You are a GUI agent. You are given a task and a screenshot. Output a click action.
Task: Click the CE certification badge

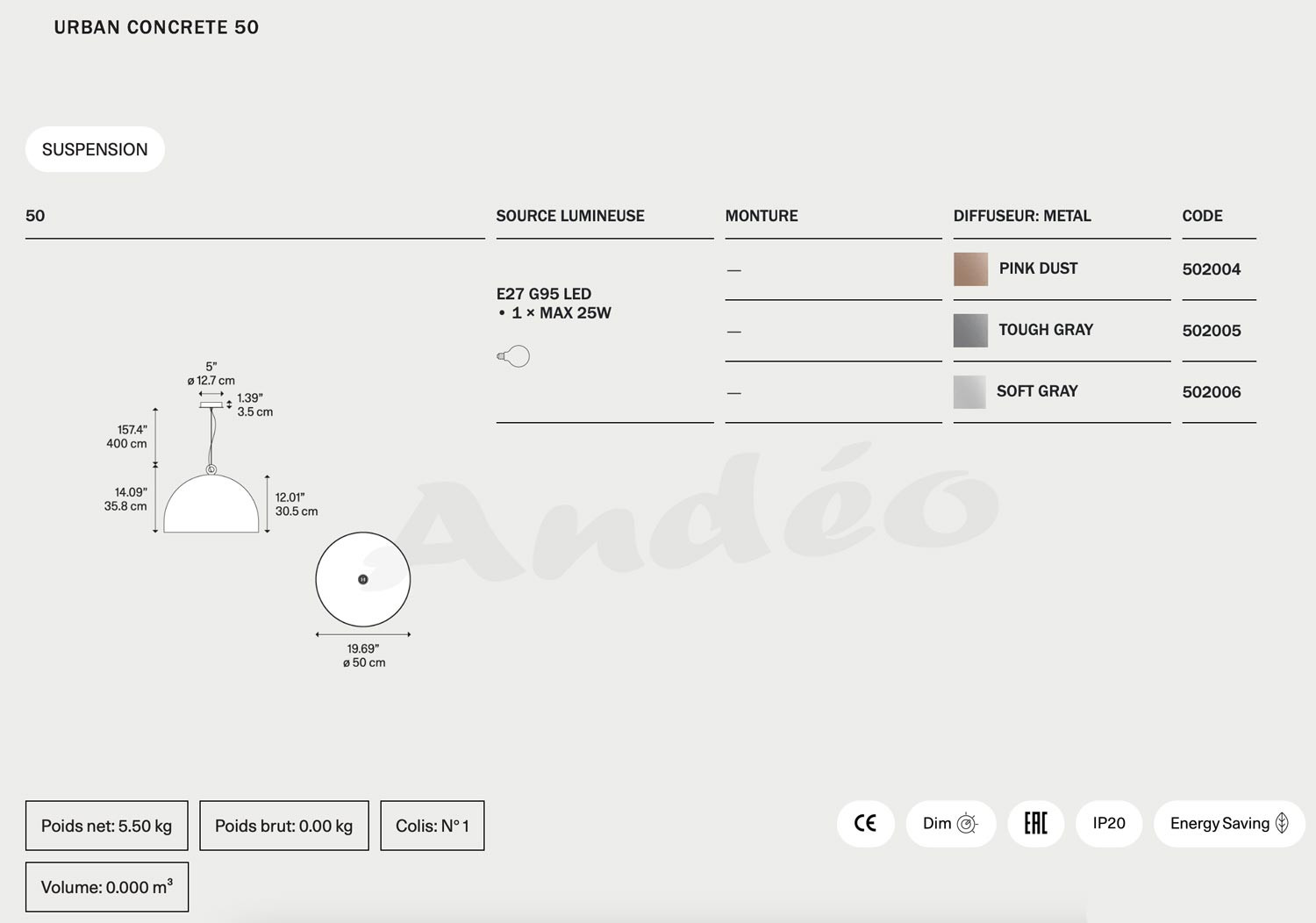point(866,823)
